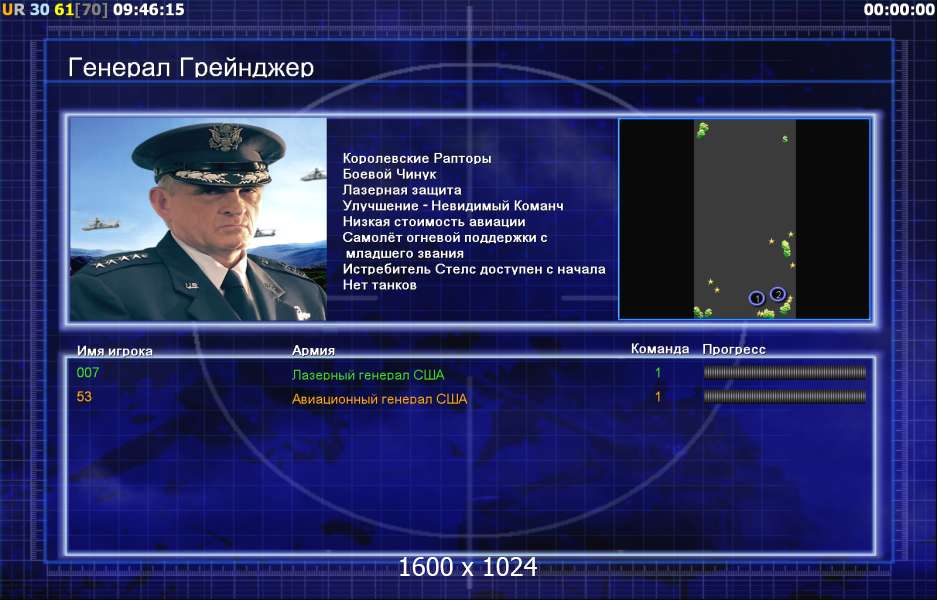
Task: Click the 09:46:15 clock readout
Action: click(x=149, y=10)
